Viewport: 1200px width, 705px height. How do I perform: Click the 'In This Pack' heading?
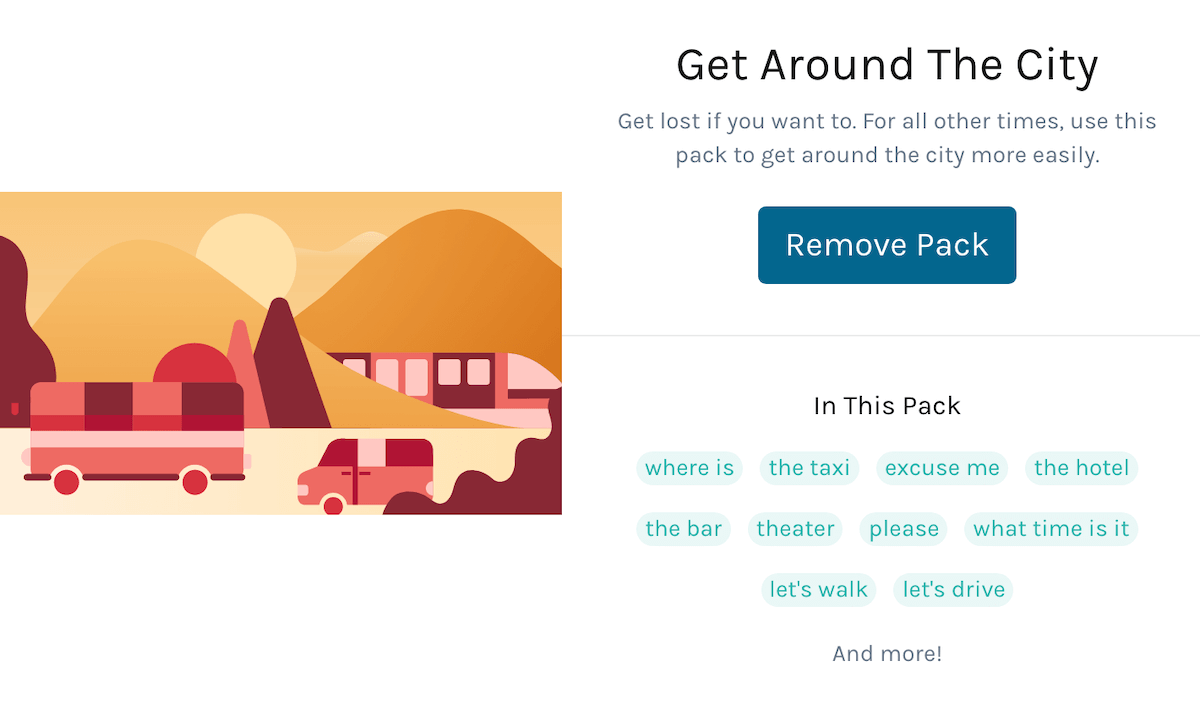click(886, 405)
